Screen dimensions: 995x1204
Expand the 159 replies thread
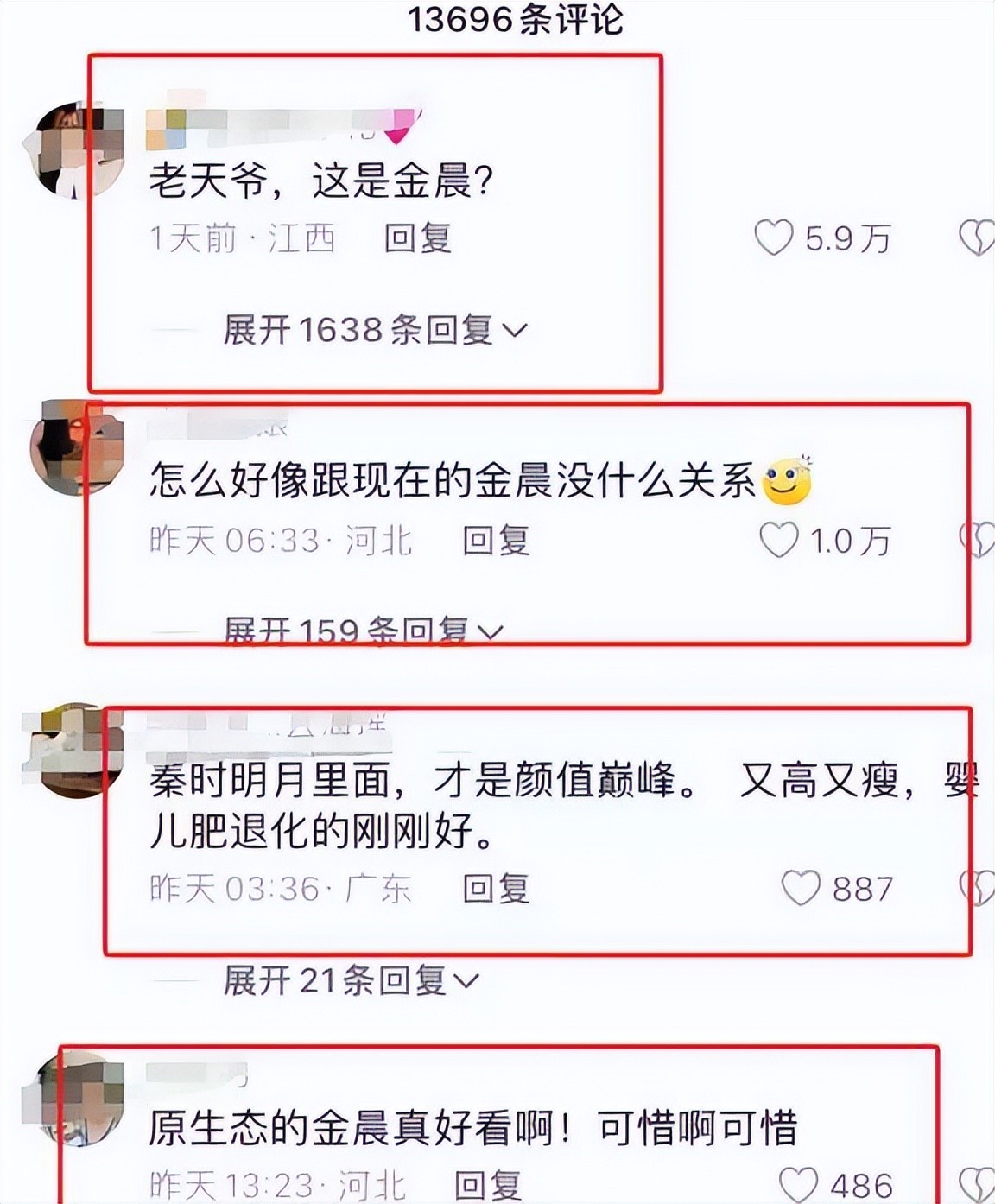pyautogui.click(x=363, y=630)
